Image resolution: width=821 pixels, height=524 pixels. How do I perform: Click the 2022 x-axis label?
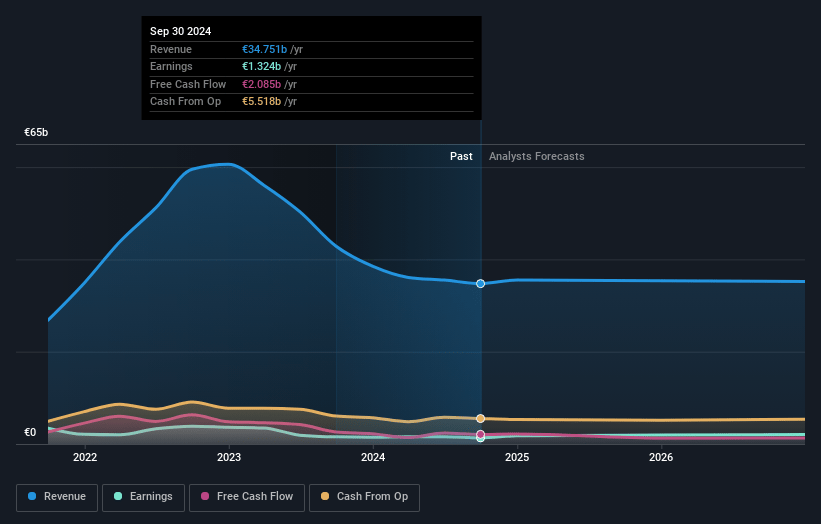pyautogui.click(x=85, y=458)
